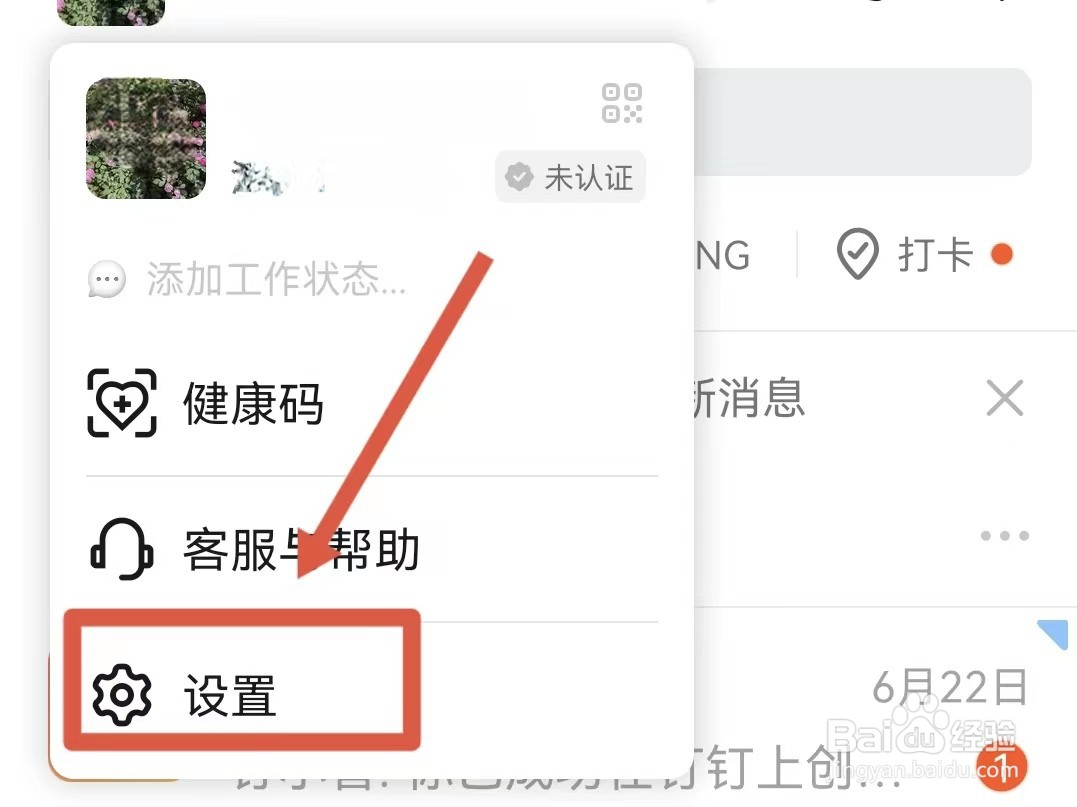
Task: Open 客服与帮助 menu entry
Action: pyautogui.click(x=372, y=549)
